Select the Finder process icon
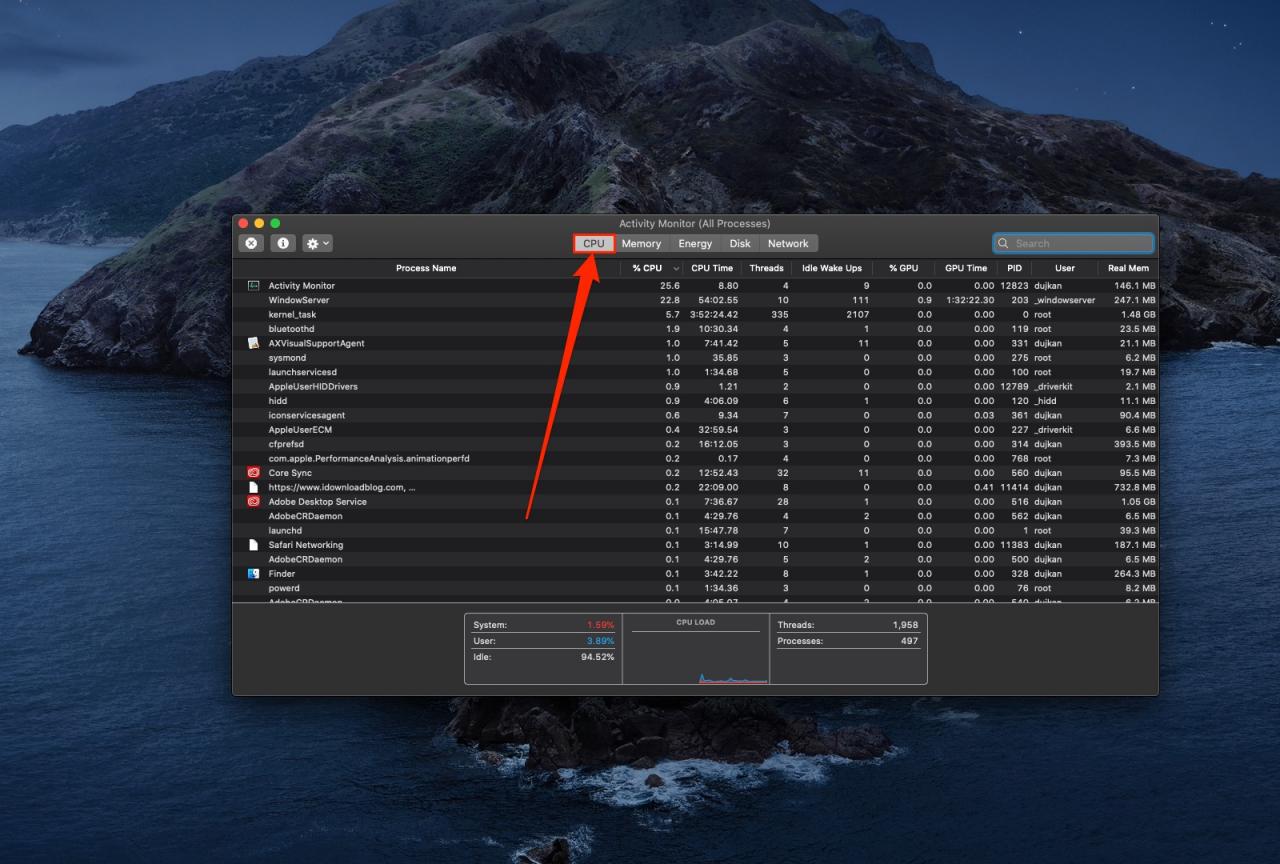The width and height of the screenshot is (1280, 864). pyautogui.click(x=253, y=574)
